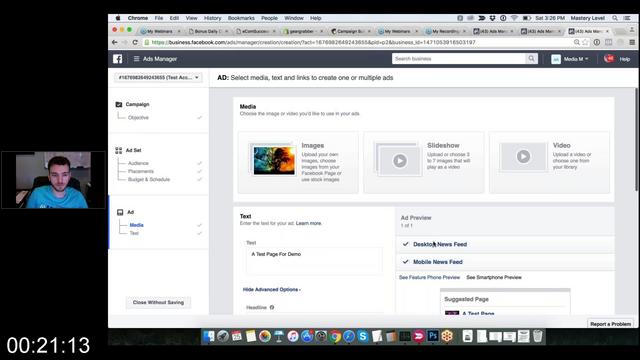Choose the Slideshow media option

424,162
